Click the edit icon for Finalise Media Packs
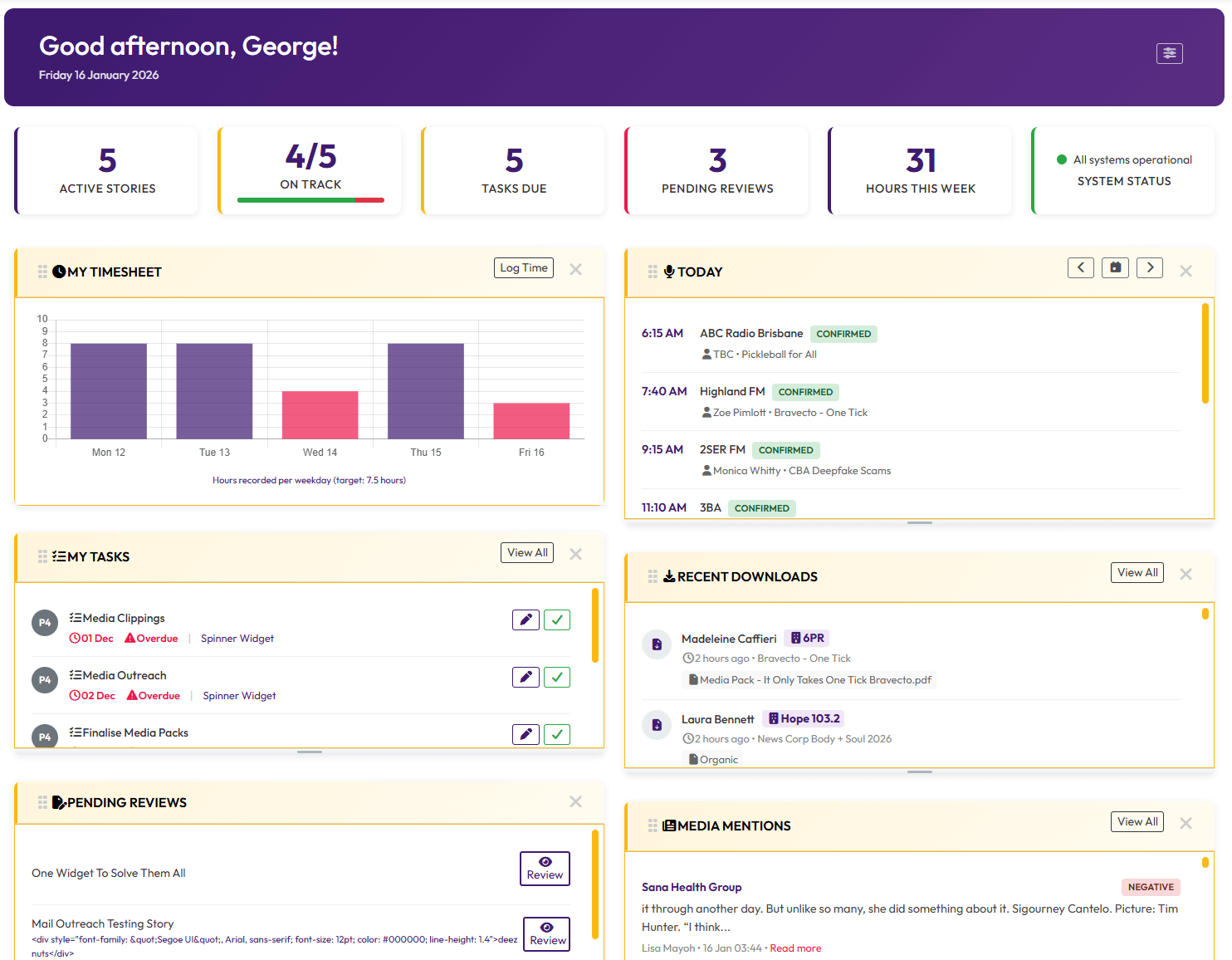This screenshot has width=1232, height=960. tap(526, 734)
